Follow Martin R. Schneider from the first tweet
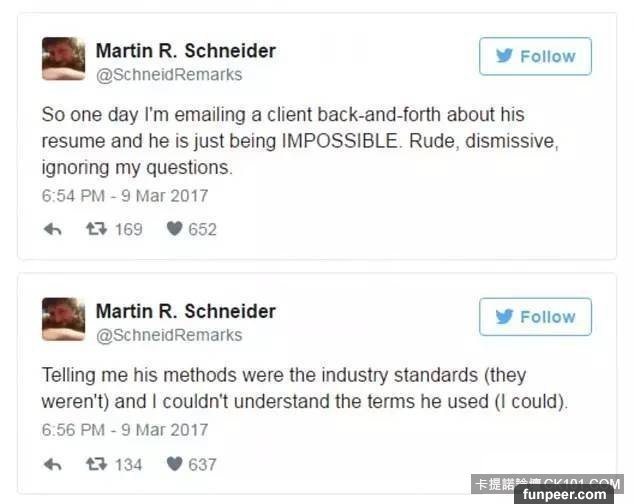This screenshot has height=504, width=634. (x=535, y=57)
